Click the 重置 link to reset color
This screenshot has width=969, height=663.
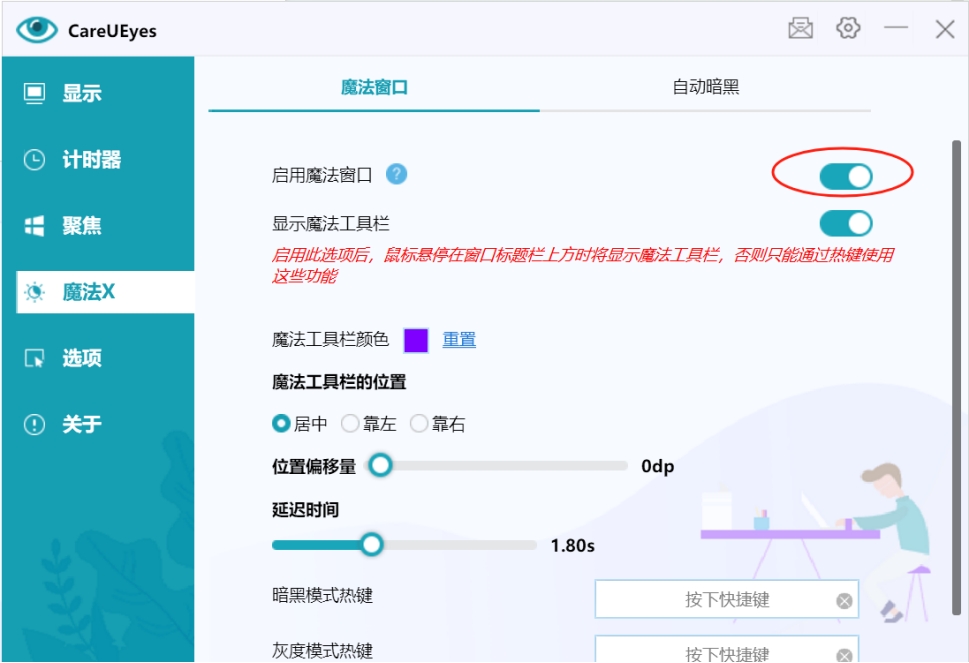[x=459, y=340]
